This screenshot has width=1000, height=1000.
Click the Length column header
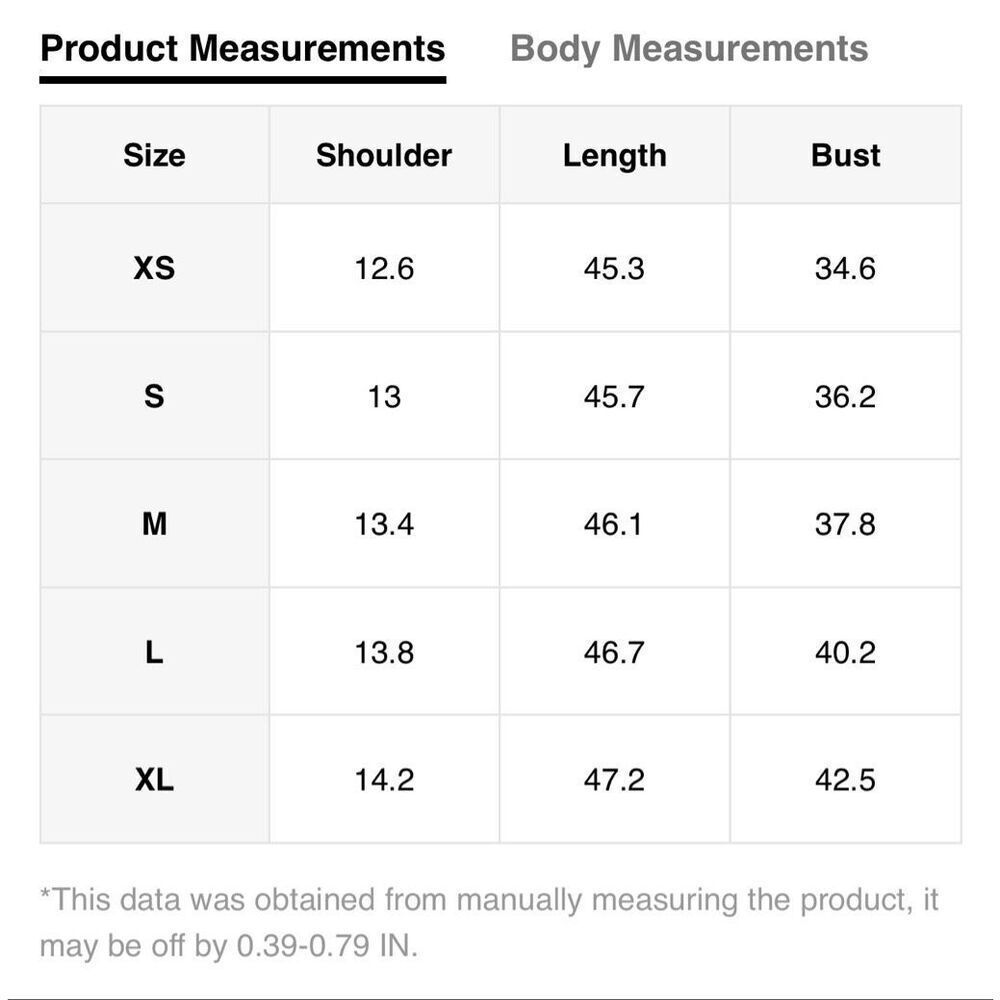click(614, 155)
